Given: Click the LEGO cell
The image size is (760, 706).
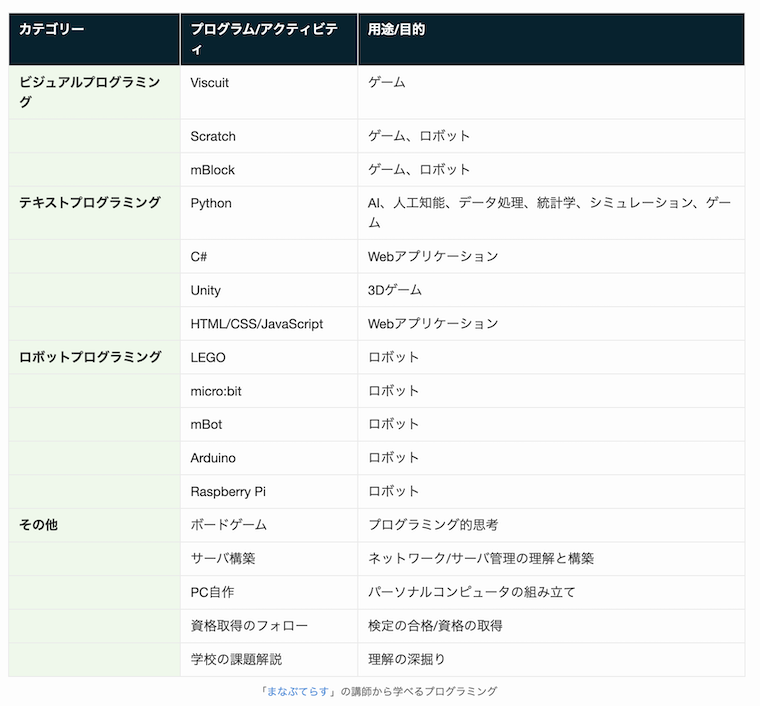Looking at the screenshot, I should click(269, 357).
